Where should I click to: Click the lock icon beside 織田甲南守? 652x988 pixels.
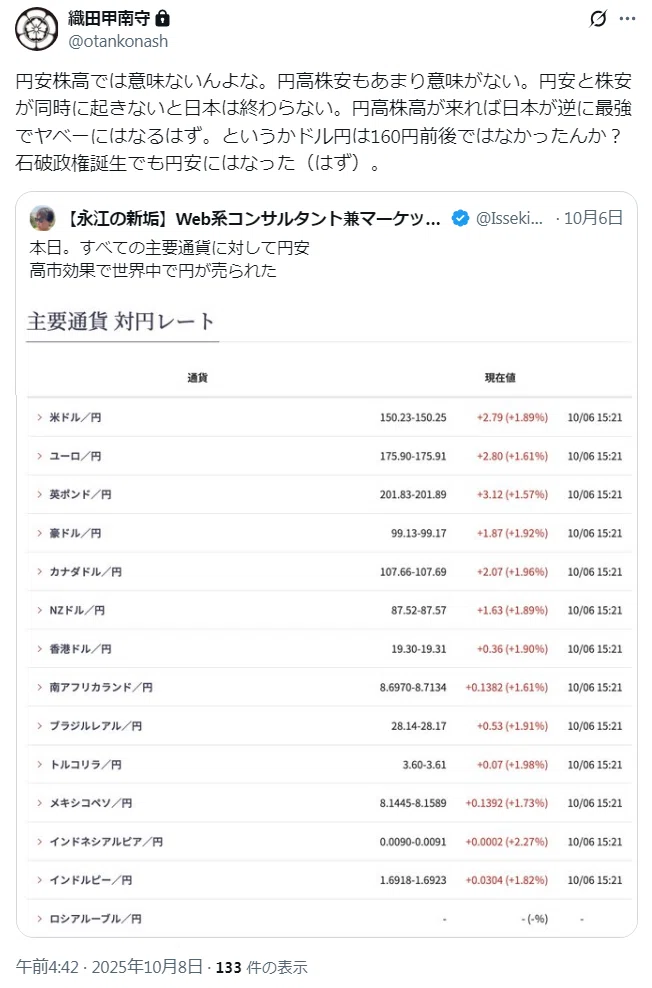coord(163,18)
